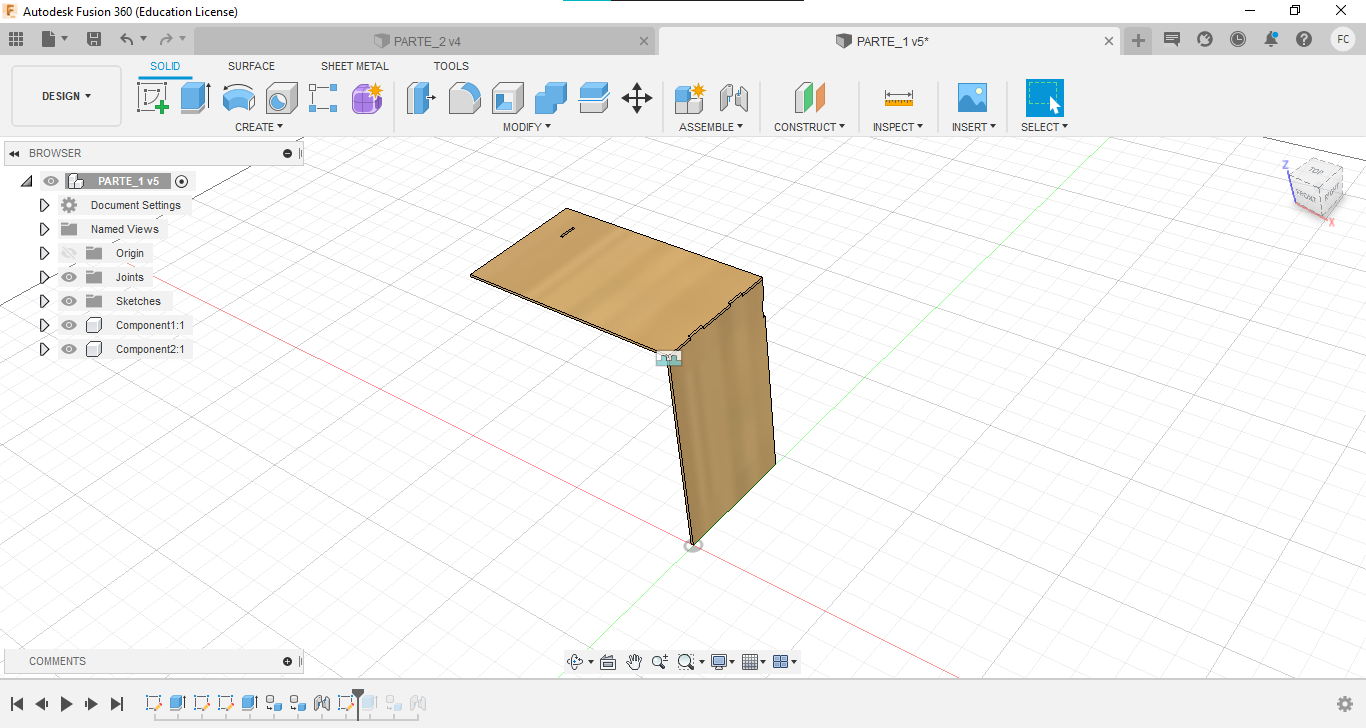
Task: Play the timeline animation
Action: click(67, 704)
